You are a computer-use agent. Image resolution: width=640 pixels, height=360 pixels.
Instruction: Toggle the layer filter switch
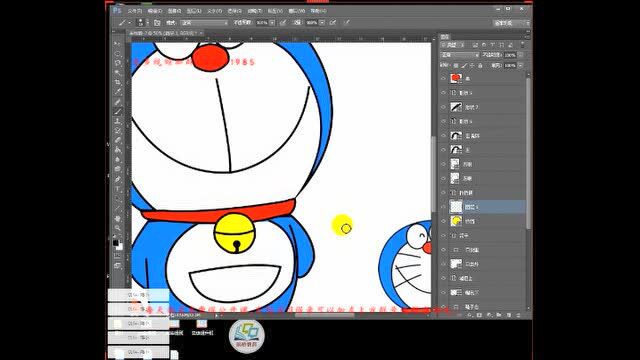coord(522,44)
